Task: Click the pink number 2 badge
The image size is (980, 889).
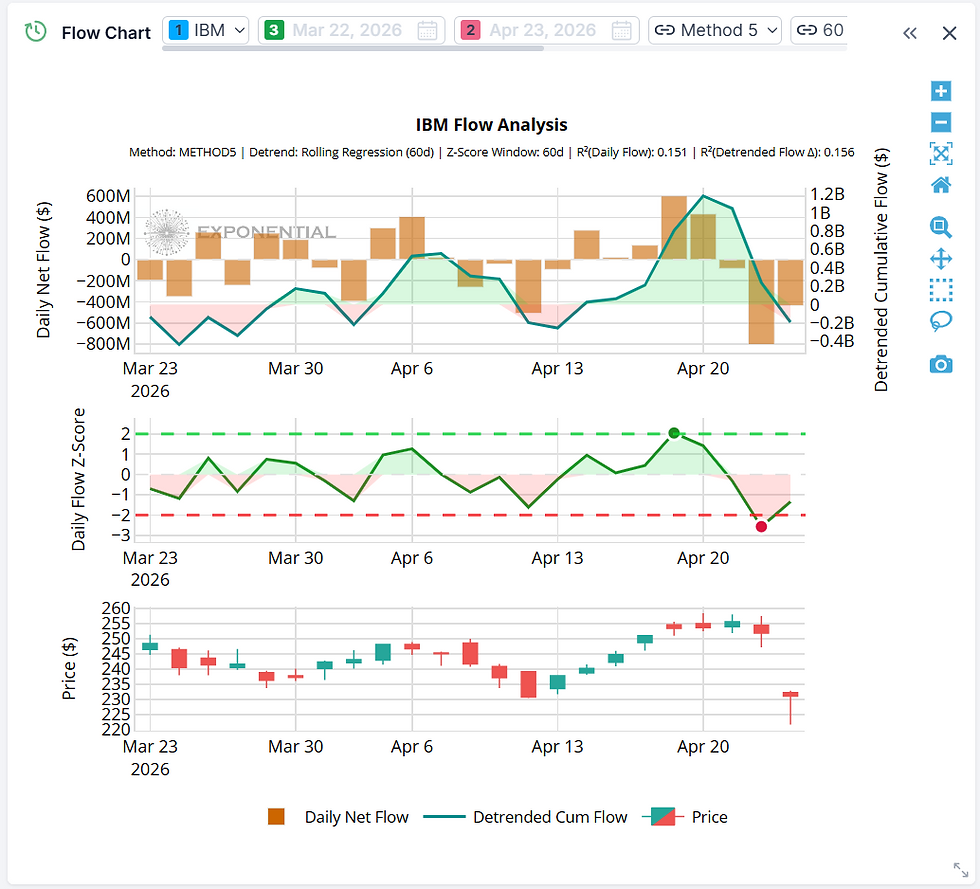Action: [471, 30]
